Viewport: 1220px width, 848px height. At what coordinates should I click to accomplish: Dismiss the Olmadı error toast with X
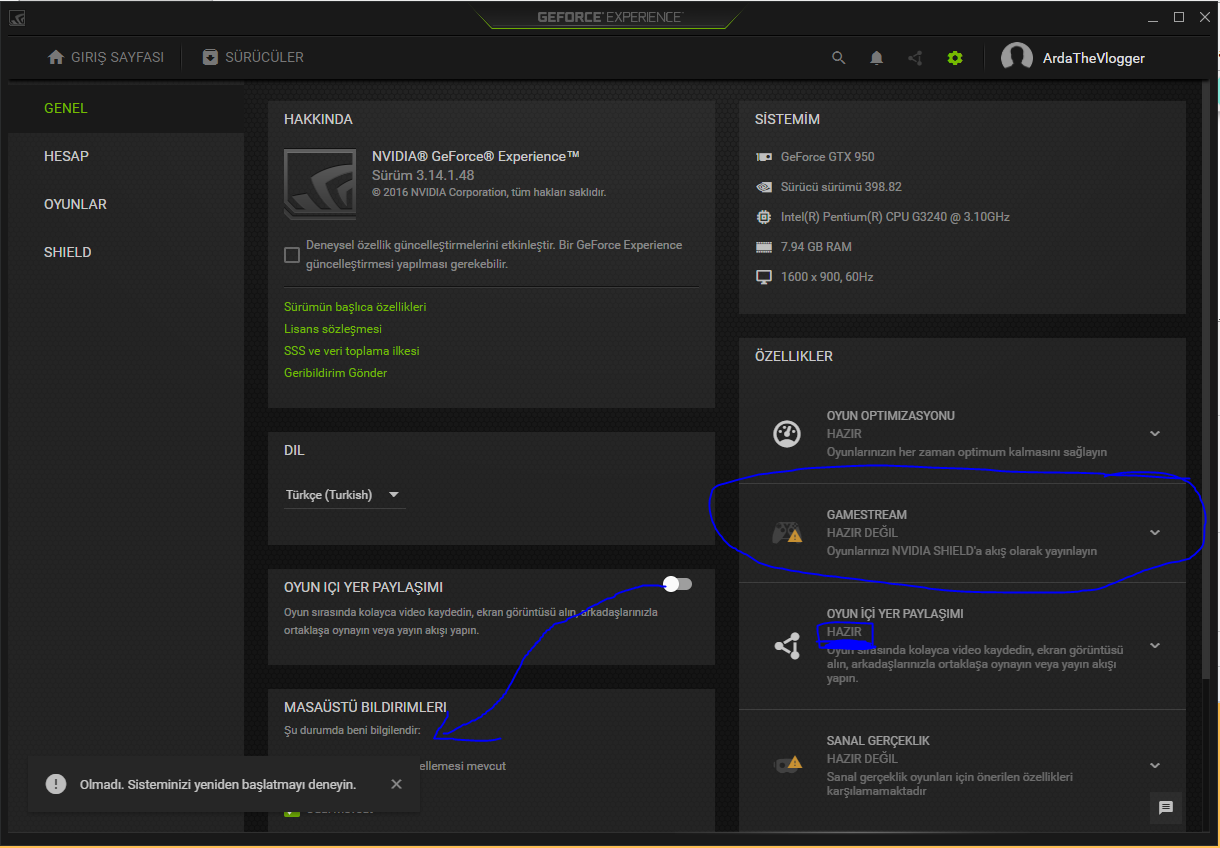pos(396,784)
